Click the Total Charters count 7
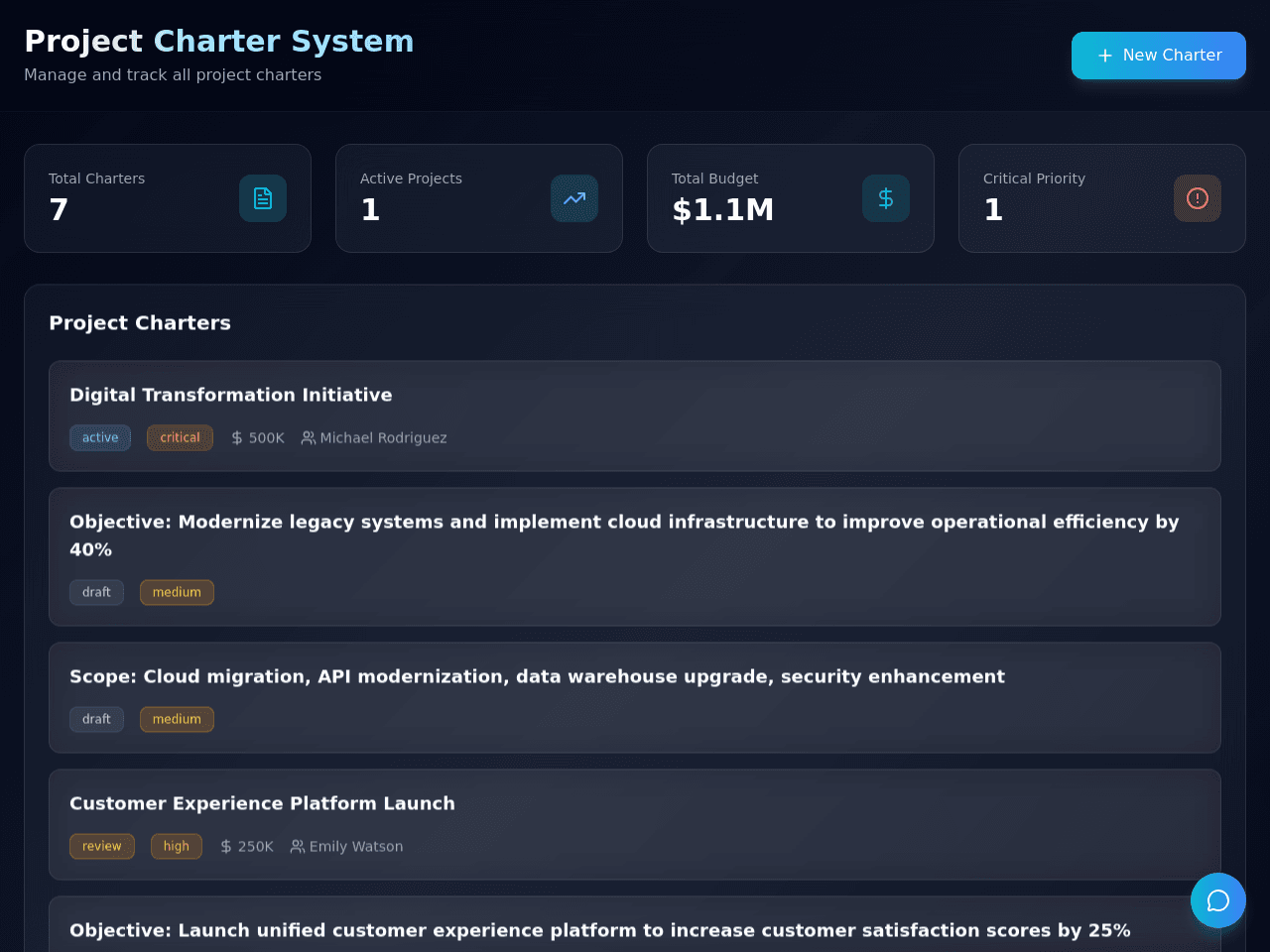 click(59, 210)
